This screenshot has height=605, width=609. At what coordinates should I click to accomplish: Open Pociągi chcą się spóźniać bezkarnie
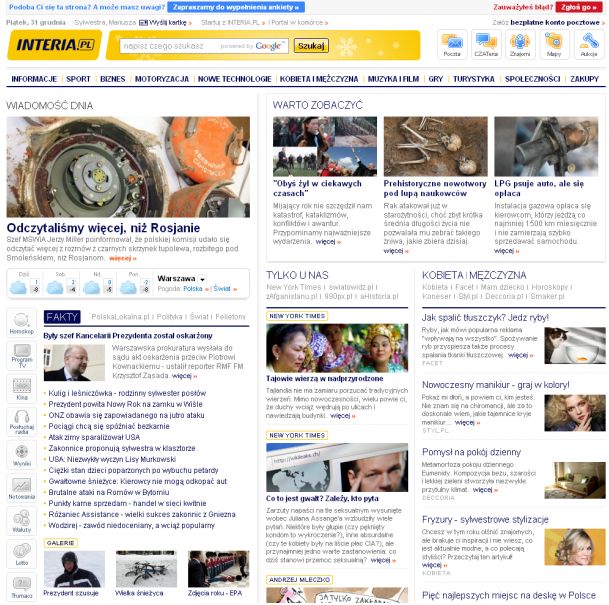(109, 426)
